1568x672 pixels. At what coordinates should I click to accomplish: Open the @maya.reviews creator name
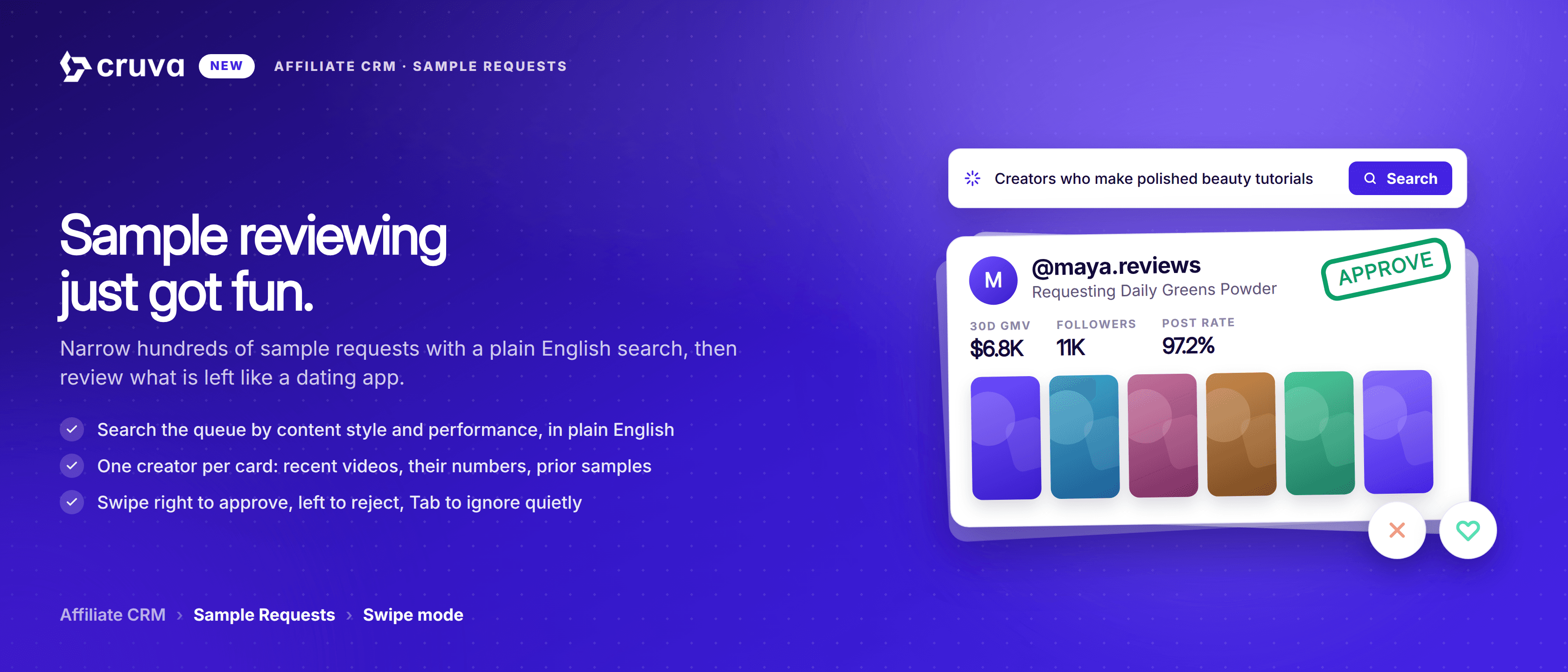click(x=1116, y=266)
